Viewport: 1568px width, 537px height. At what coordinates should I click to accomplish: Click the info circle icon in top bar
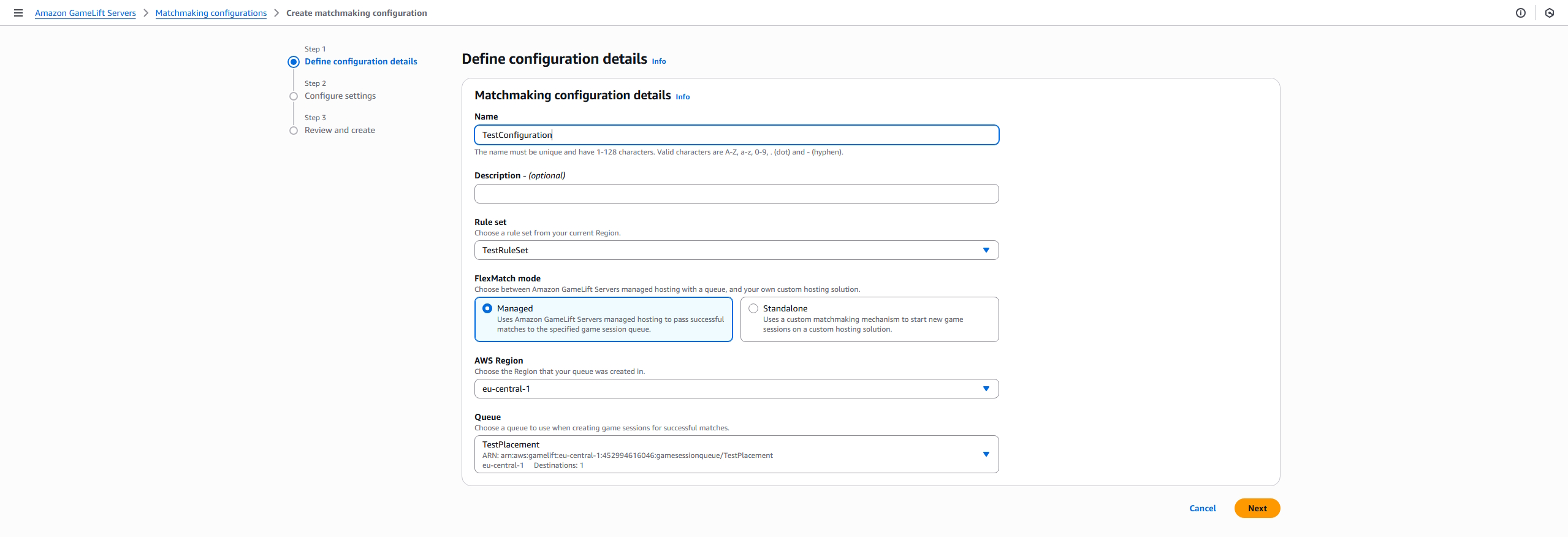tap(1520, 13)
